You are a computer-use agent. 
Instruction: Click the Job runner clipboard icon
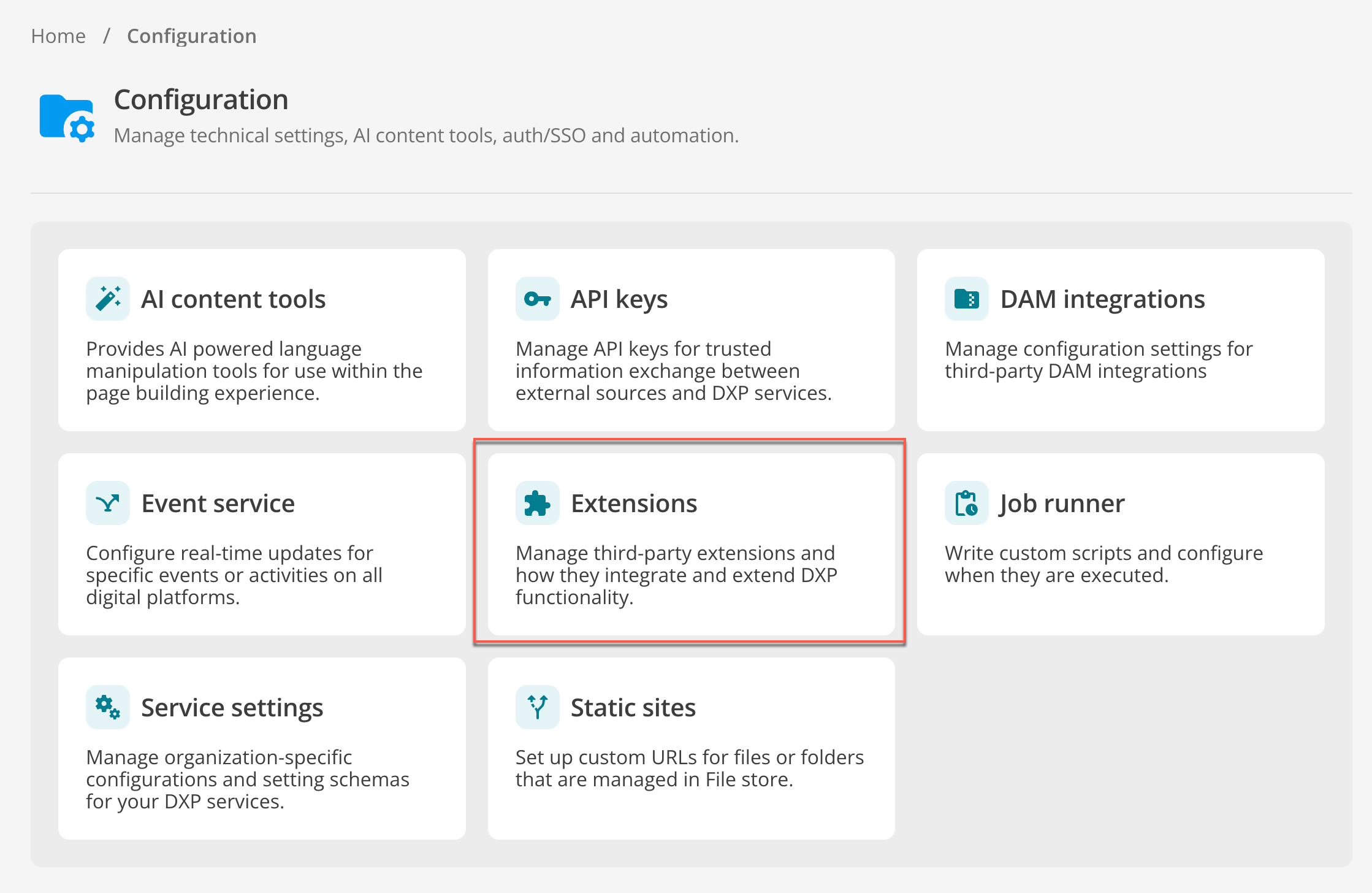(x=966, y=503)
